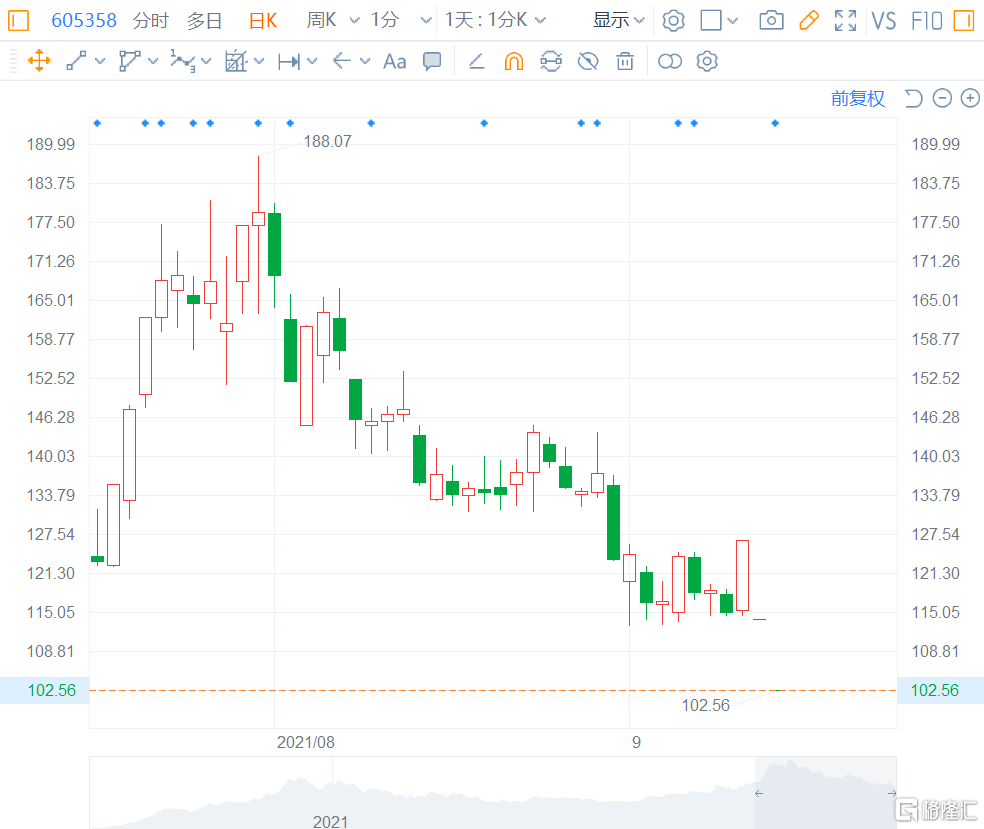Toggle the left sidebar panel icon
Screen dimensions: 984x829
(18, 20)
